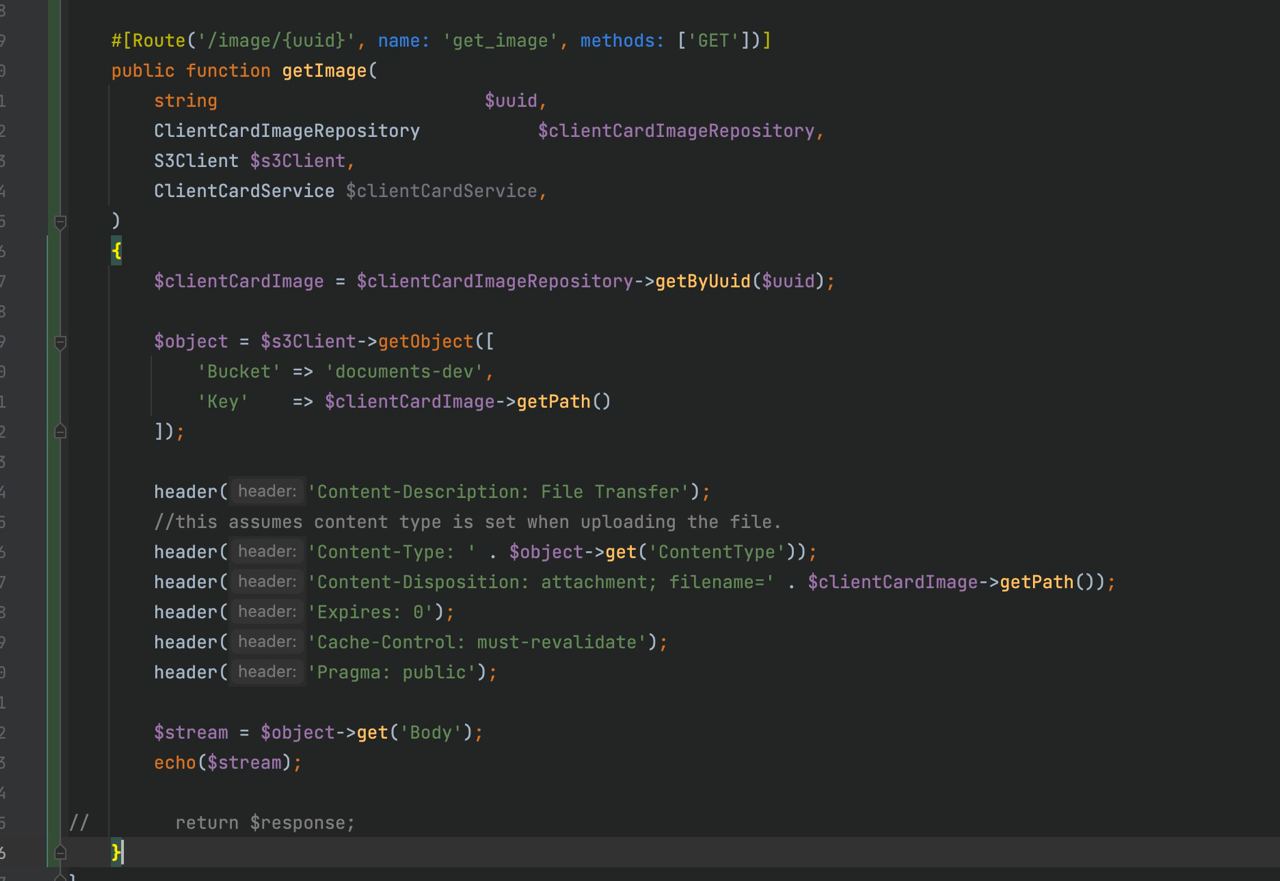The height and width of the screenshot is (881, 1280).
Task: Click the 'Expires: 0' header string
Action: tap(371, 612)
